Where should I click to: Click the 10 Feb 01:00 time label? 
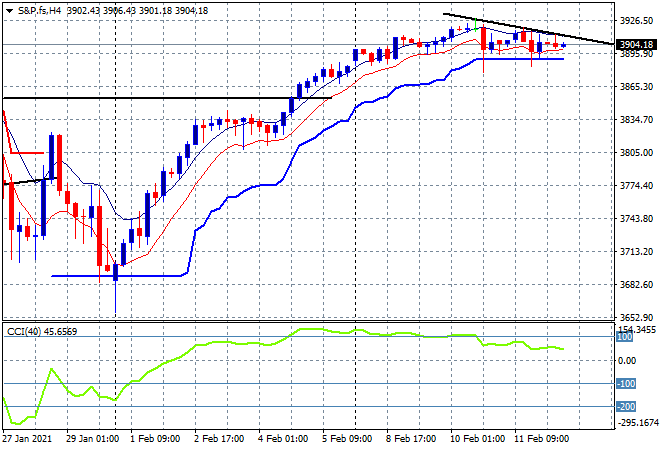477,439
